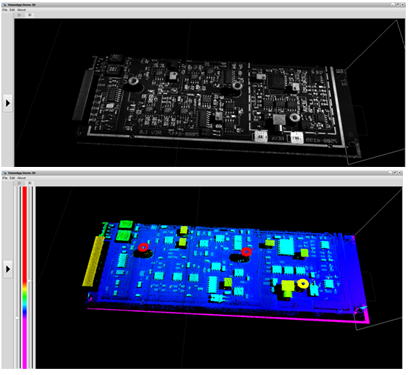Minimize the top VisionApp window
Viewport: 410px width, 375px height.
pyautogui.click(x=393, y=5)
